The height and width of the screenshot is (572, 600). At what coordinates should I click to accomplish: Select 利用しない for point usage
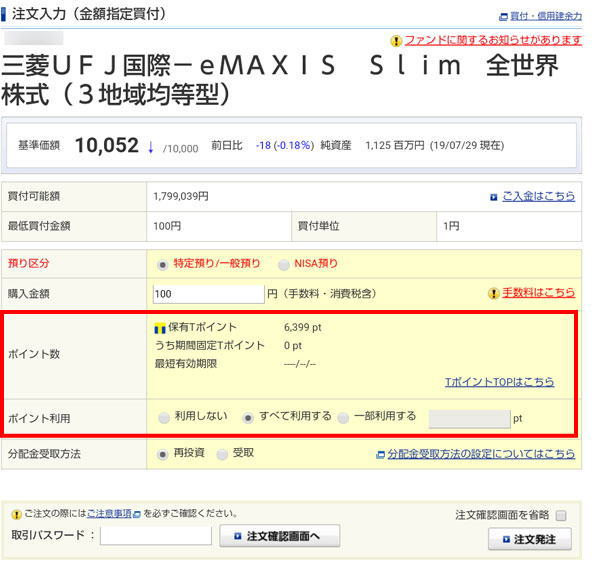(x=164, y=417)
